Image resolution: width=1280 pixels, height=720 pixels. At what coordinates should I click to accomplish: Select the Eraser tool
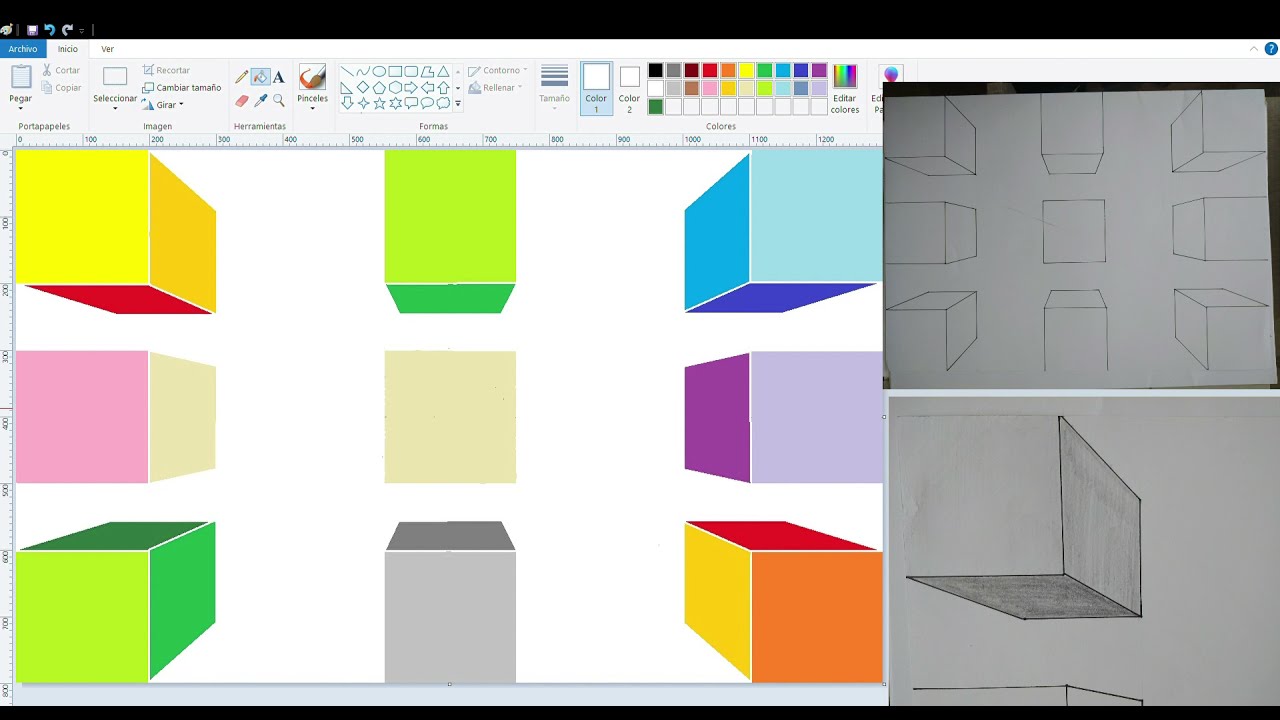242,101
